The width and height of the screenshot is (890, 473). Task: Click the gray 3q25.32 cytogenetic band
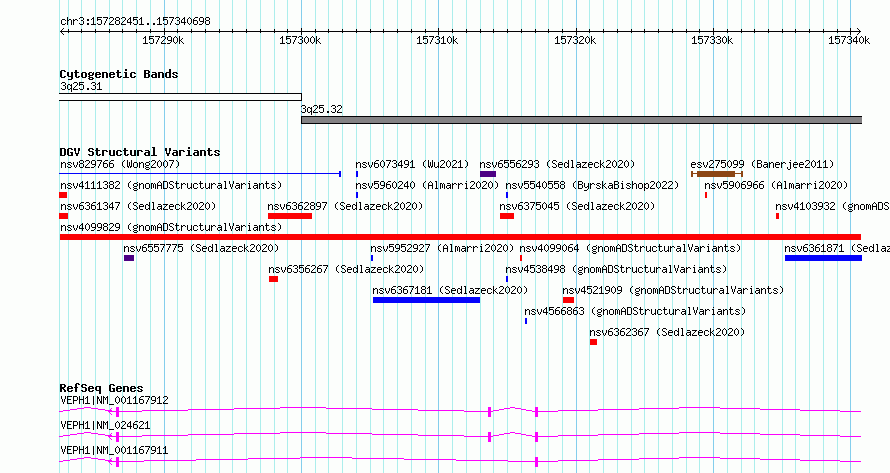pyautogui.click(x=581, y=120)
